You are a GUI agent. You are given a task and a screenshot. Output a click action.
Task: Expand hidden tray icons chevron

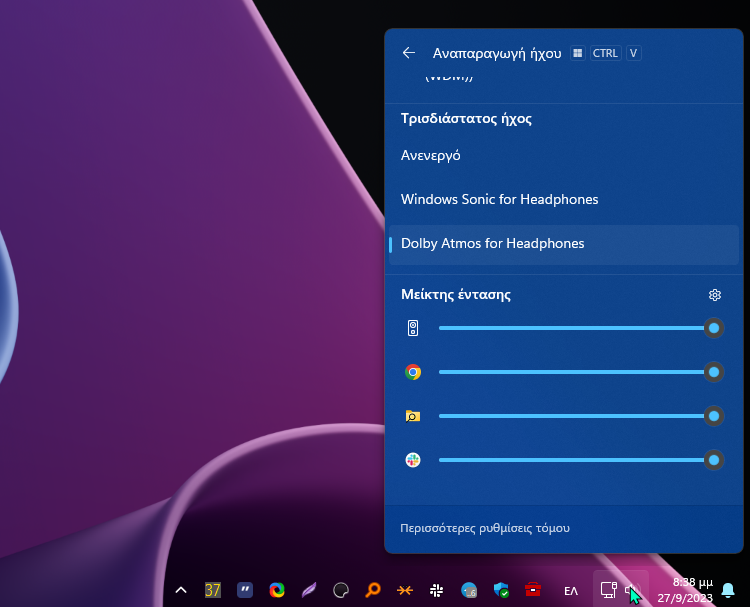[181, 590]
